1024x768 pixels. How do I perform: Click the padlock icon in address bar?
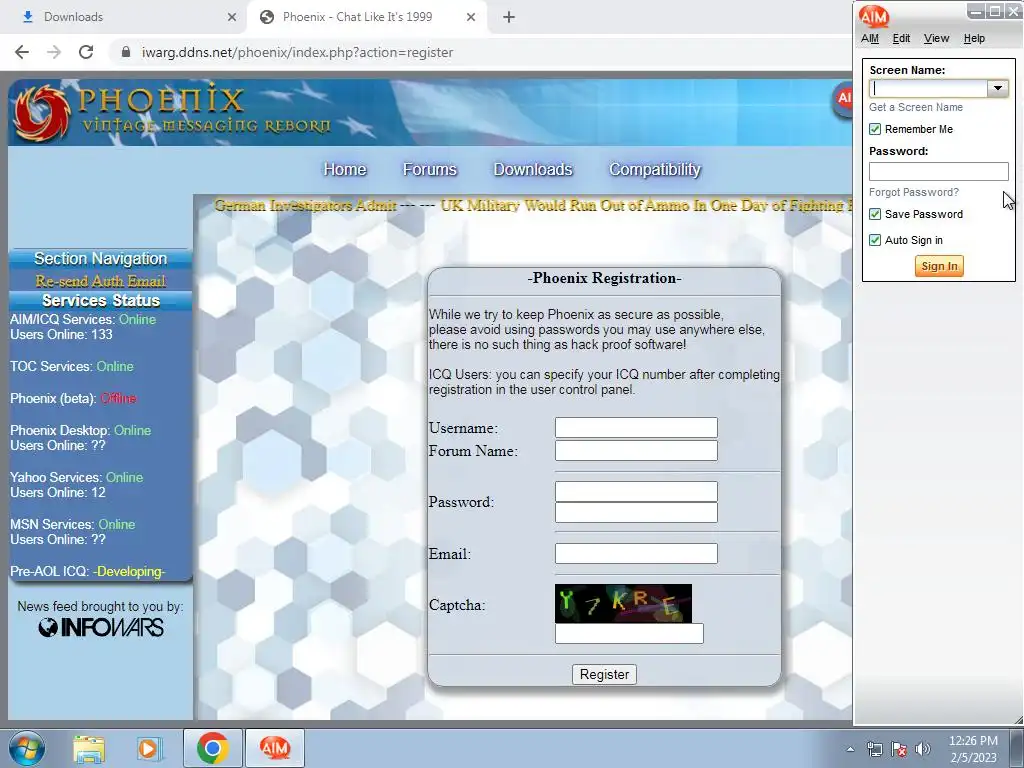[x=126, y=52]
